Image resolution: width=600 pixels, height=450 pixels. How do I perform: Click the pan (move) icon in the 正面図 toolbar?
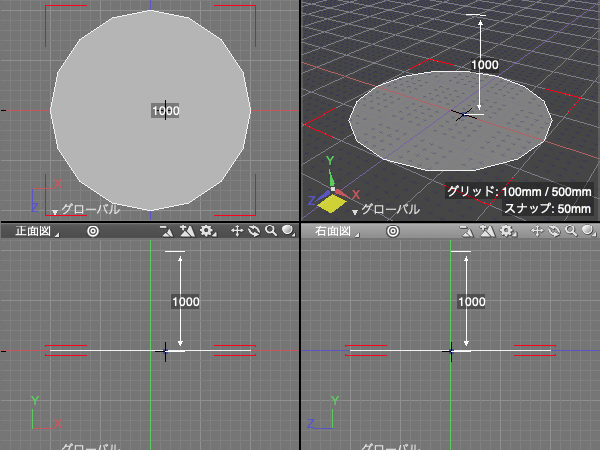click(238, 231)
